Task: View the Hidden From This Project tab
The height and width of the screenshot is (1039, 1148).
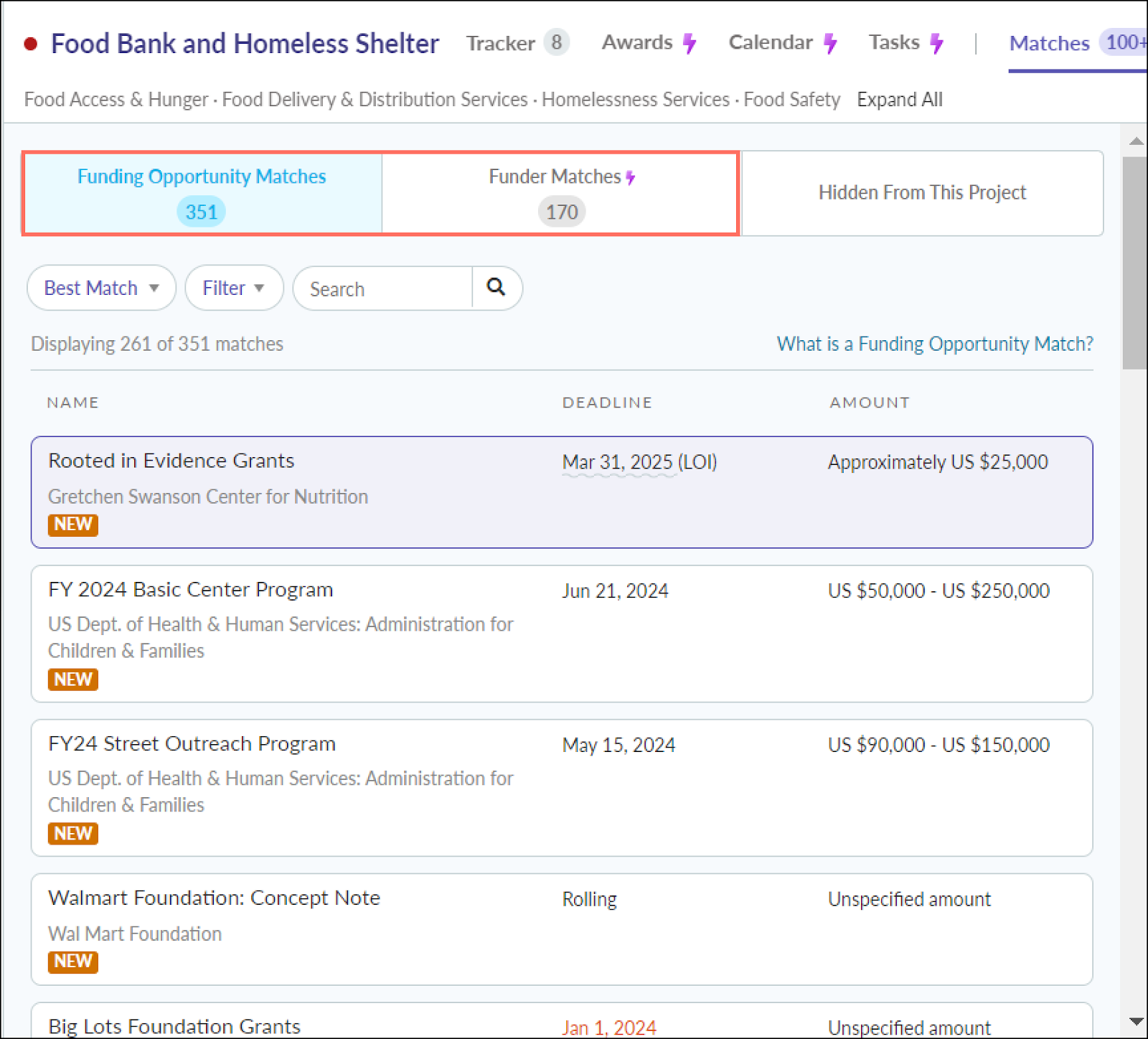Action: click(x=922, y=193)
